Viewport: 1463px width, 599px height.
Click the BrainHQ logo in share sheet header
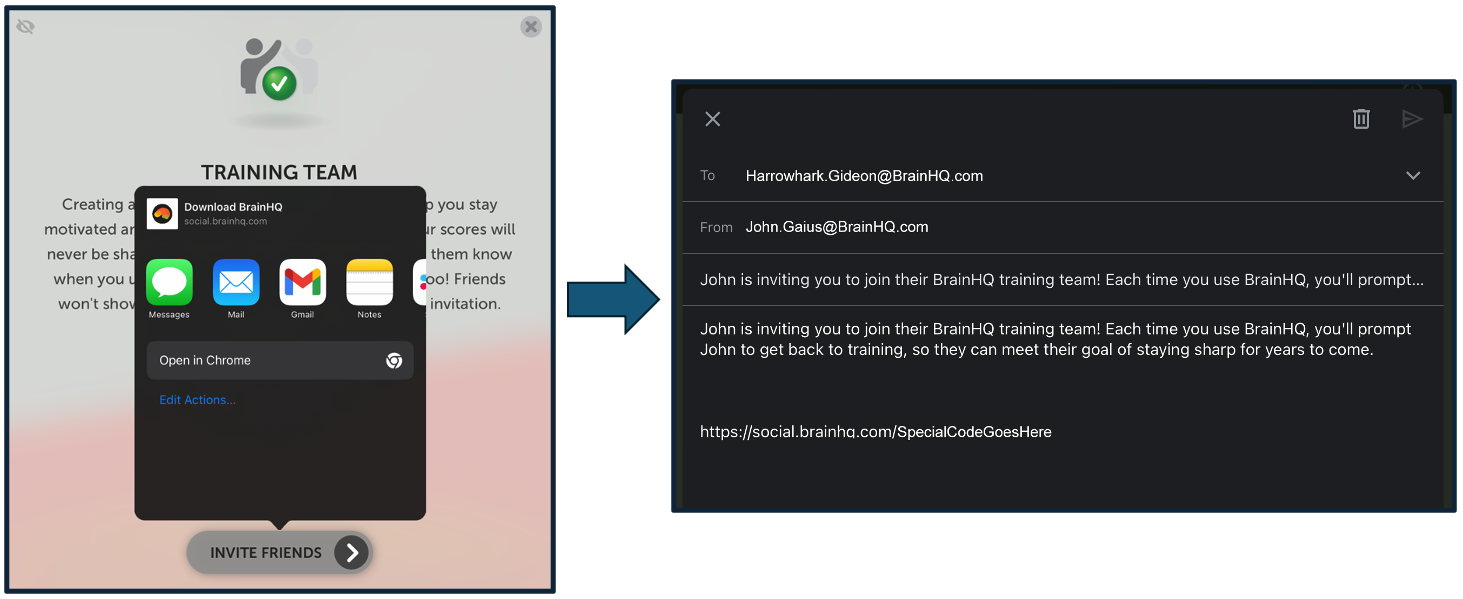(162, 213)
